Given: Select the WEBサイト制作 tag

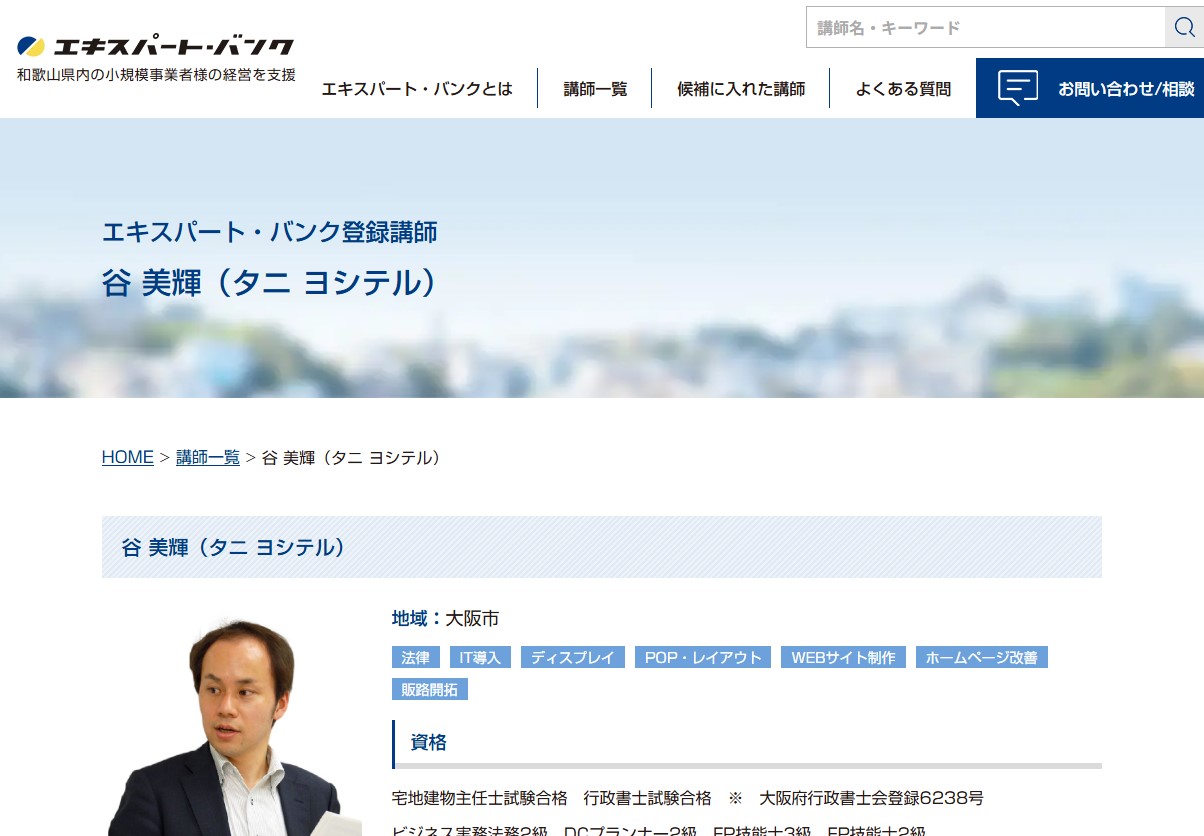Looking at the screenshot, I should click(843, 658).
